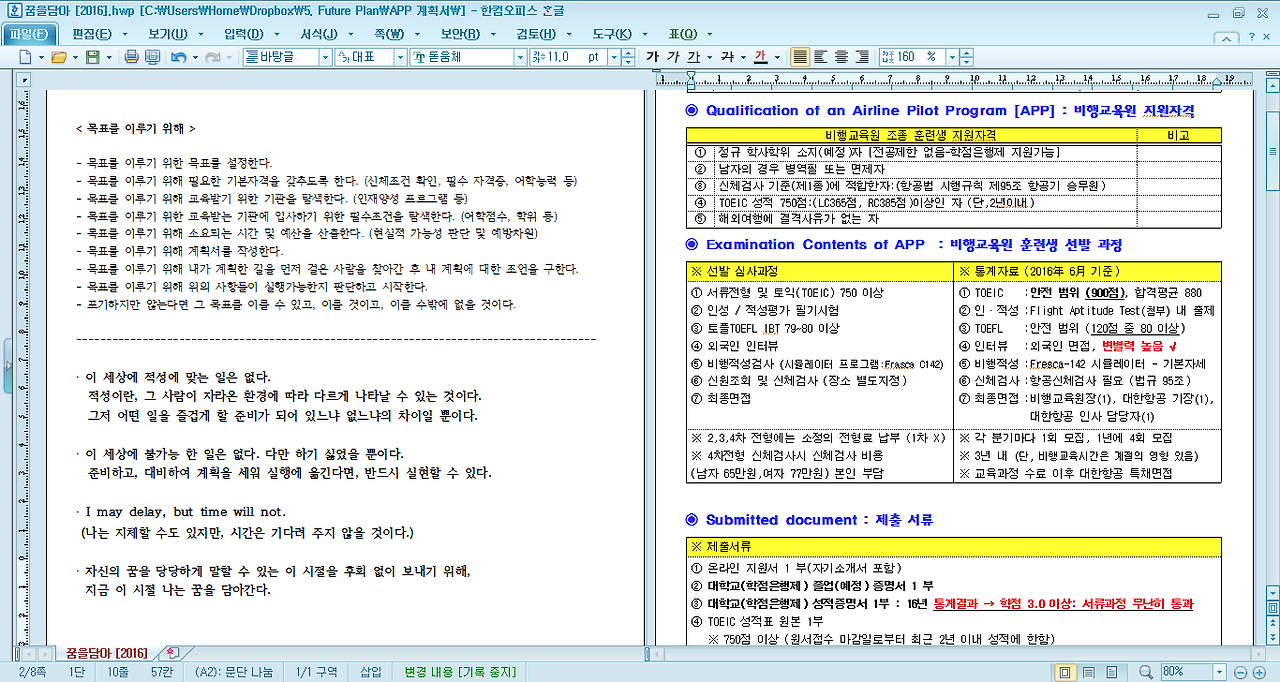Open the 대표 language dropdown
The height and width of the screenshot is (682, 1280).
(x=398, y=58)
